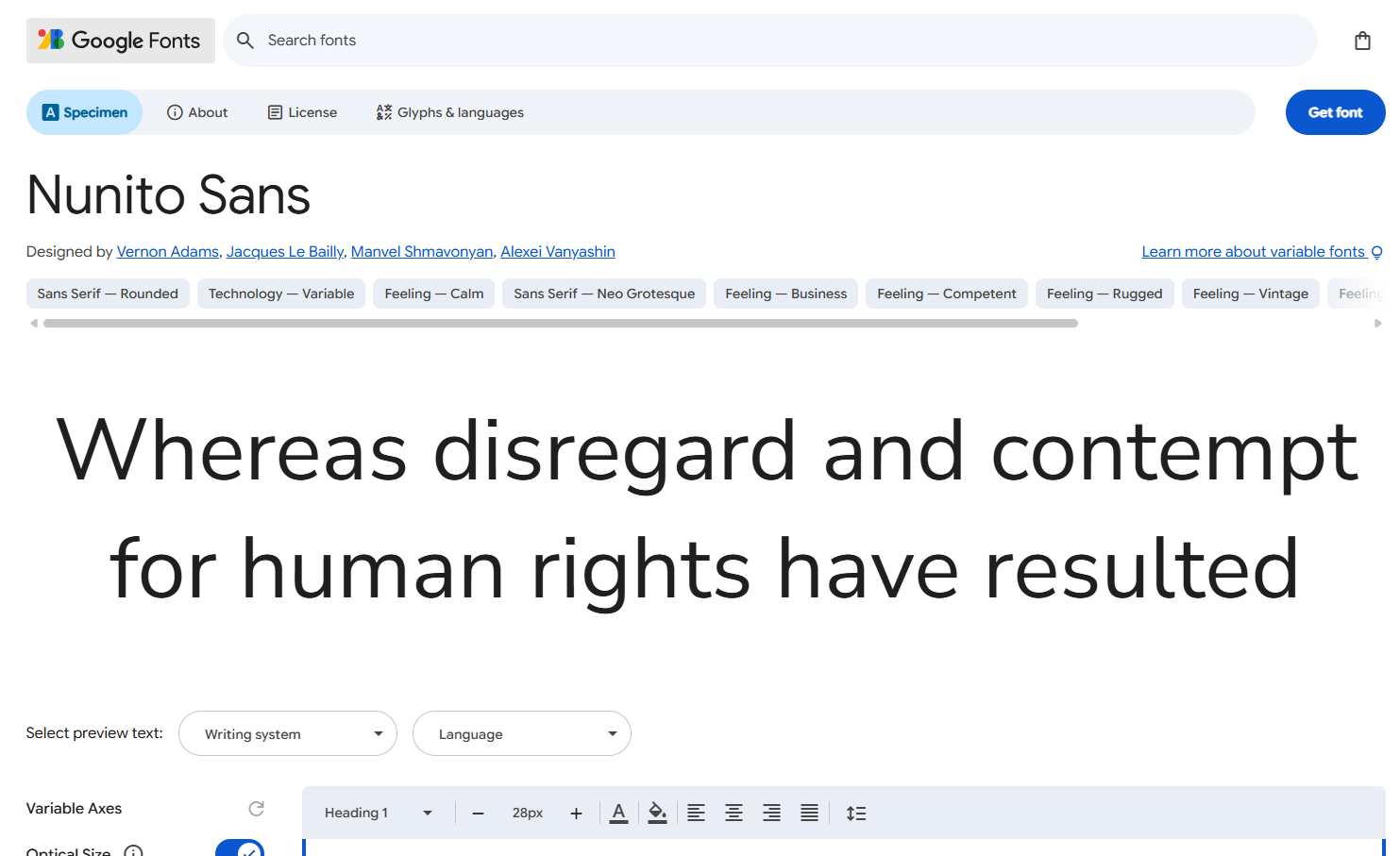
Task: Switch to Glyphs & languages tab
Action: point(450,112)
